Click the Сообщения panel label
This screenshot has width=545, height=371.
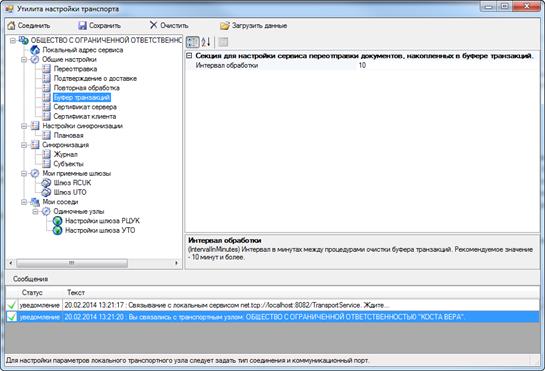click(x=31, y=279)
